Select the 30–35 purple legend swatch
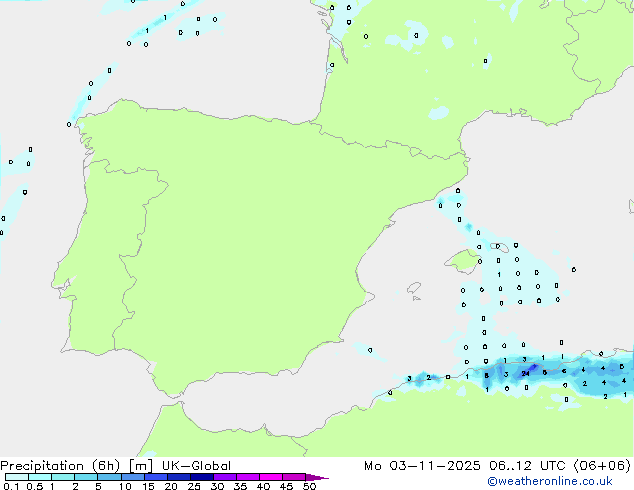The image size is (634, 490). (x=225, y=477)
